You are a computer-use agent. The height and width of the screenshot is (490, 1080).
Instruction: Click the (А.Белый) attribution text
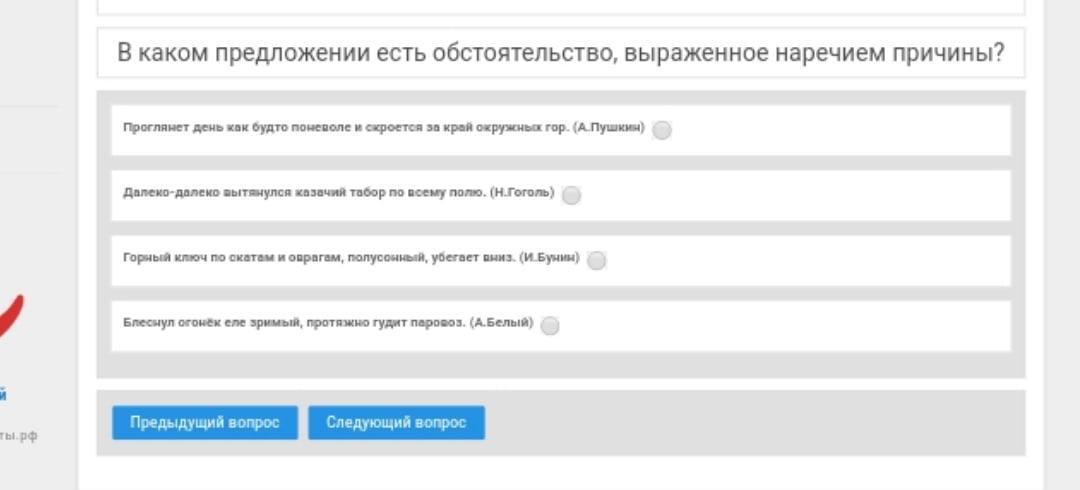tap(501, 323)
